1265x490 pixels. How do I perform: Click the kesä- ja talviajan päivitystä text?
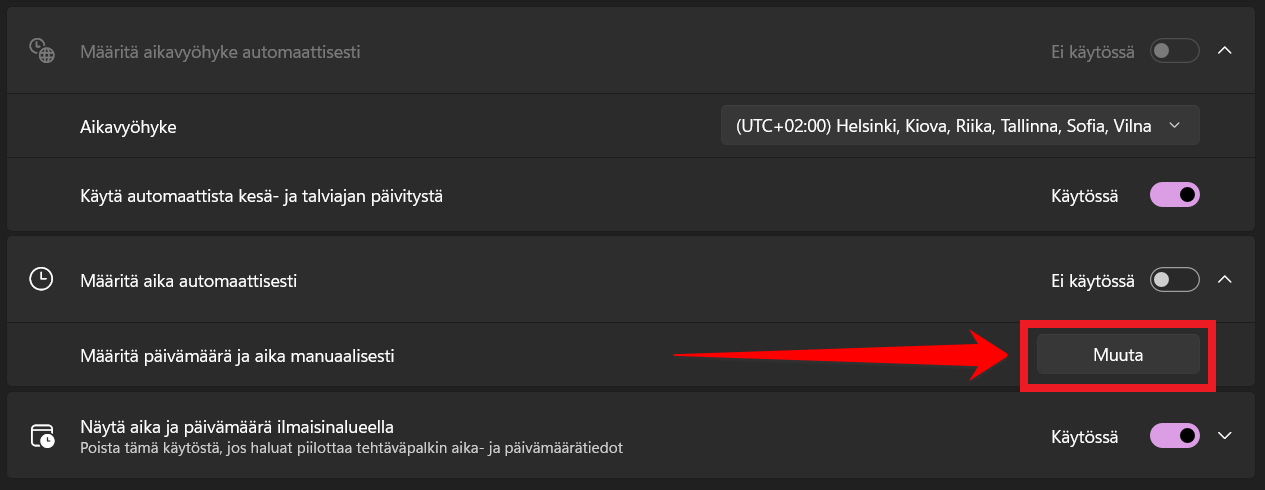(261, 196)
